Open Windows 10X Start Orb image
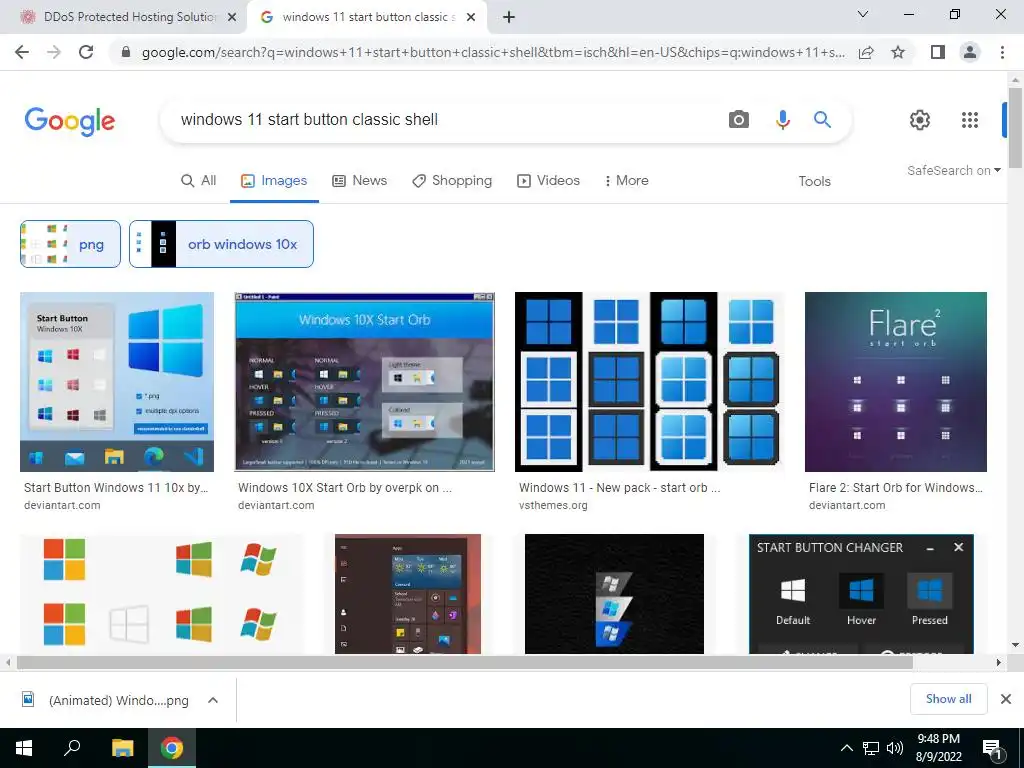This screenshot has height=768, width=1024. (364, 382)
